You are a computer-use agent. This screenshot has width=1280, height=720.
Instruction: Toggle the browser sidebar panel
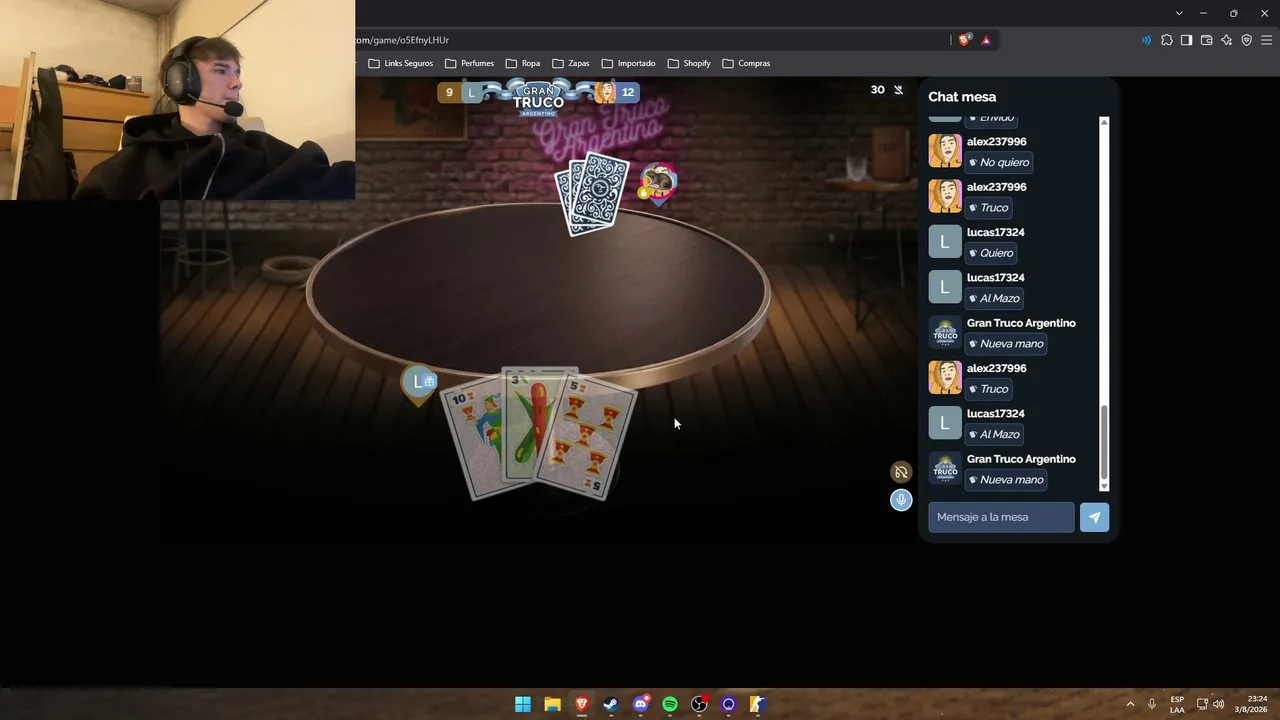pos(1186,40)
